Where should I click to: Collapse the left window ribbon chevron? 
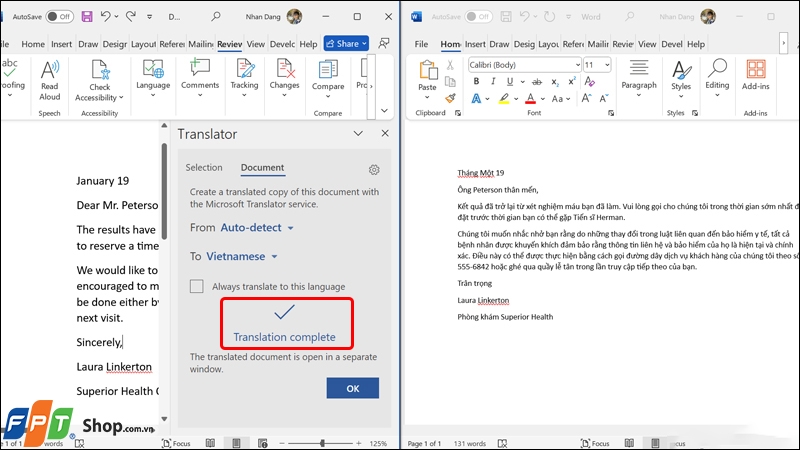coord(384,110)
